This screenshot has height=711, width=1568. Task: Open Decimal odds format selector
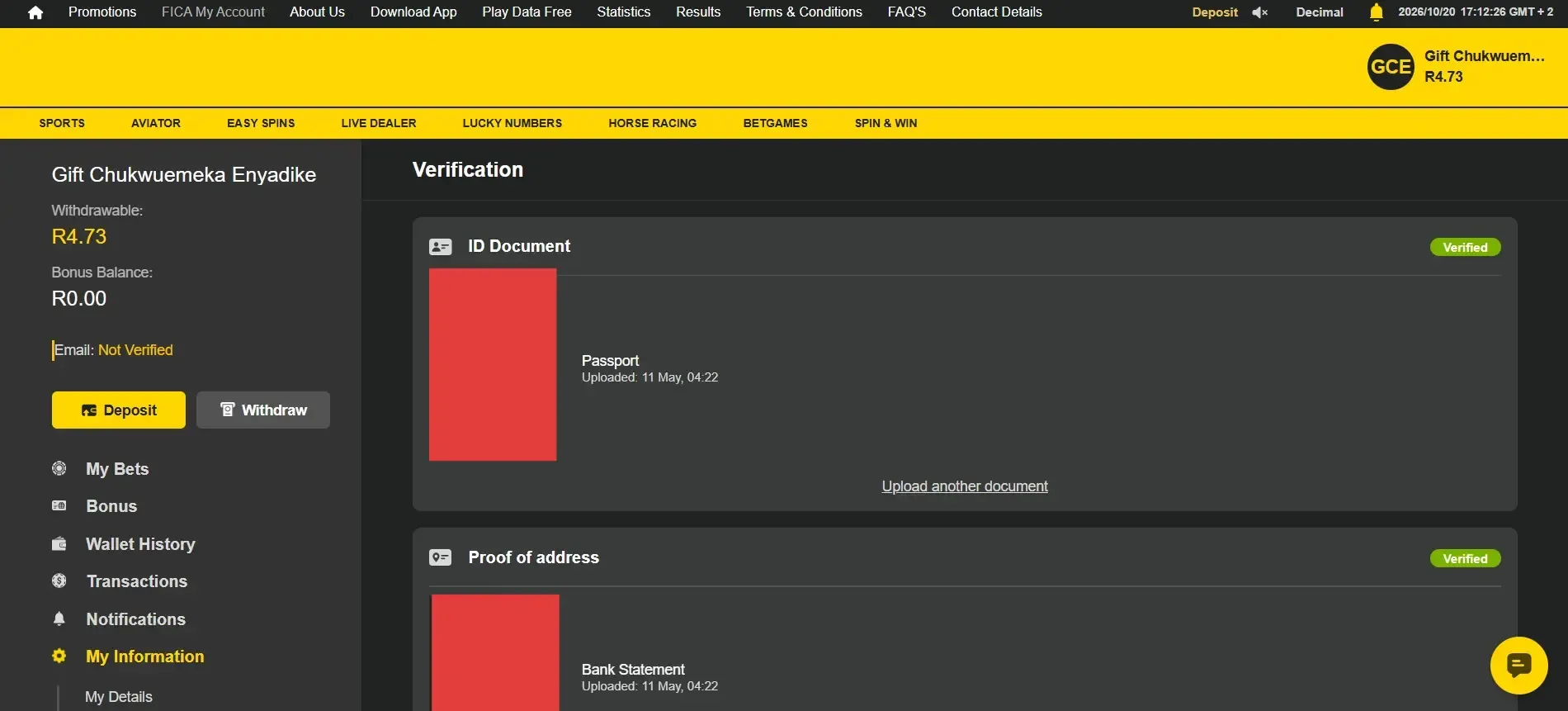pos(1320,12)
